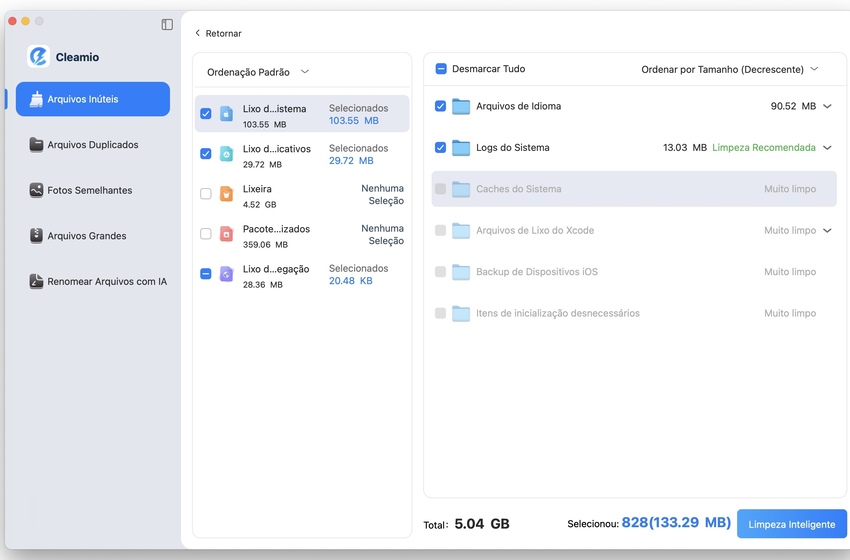Viewport: 850px width, 560px height.
Task: Uncheck the Arquivos de Idioma checkbox
Action: [x=440, y=106]
